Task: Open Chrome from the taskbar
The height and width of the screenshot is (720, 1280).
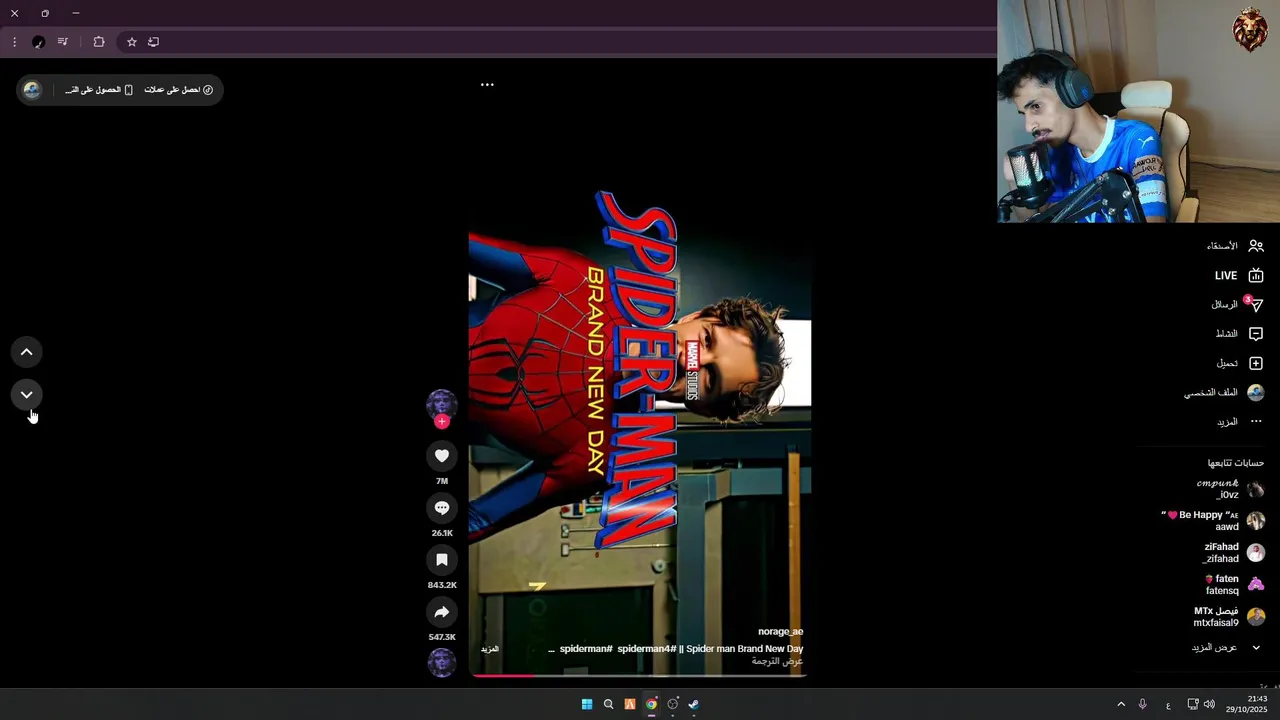Action: [651, 704]
